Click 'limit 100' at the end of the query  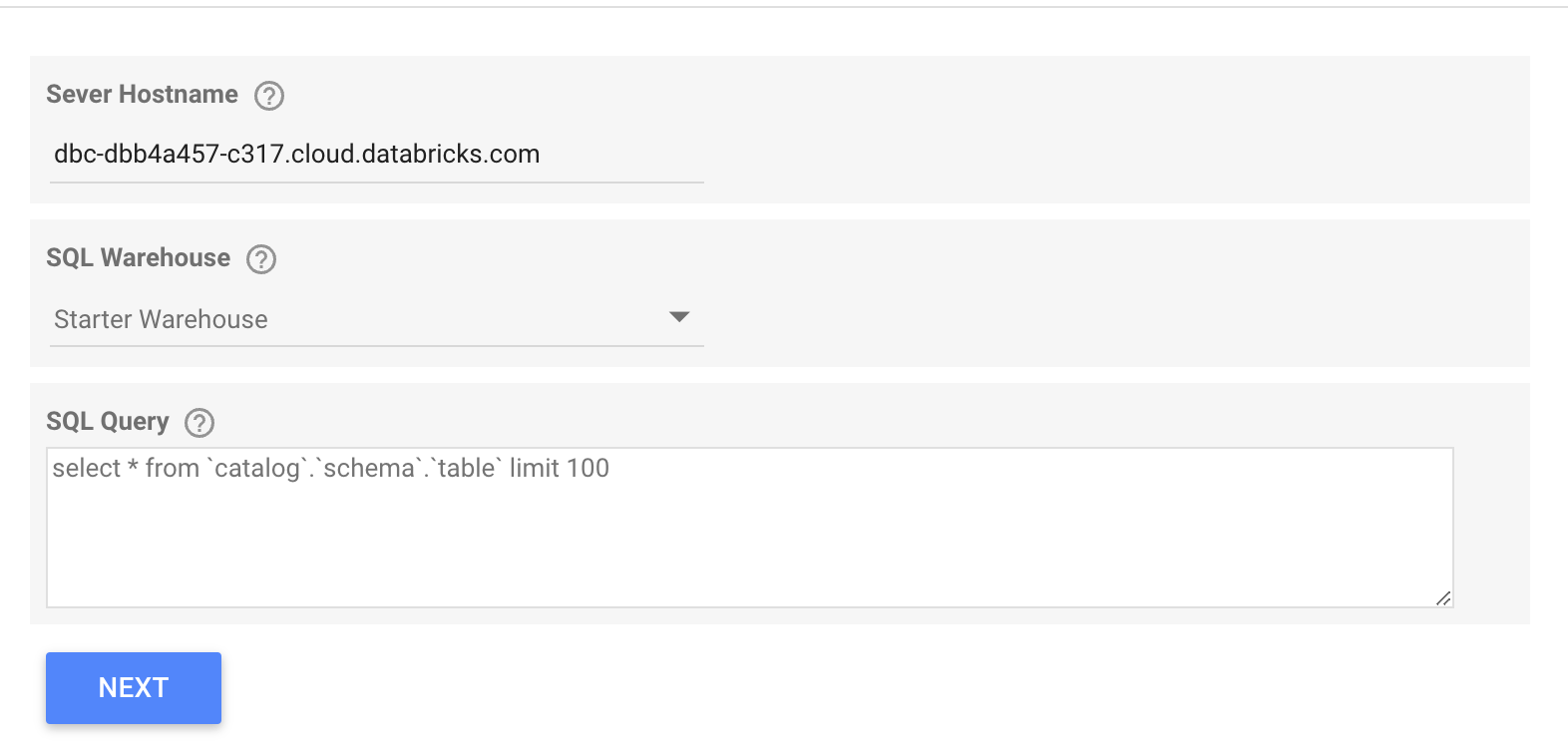coord(560,469)
